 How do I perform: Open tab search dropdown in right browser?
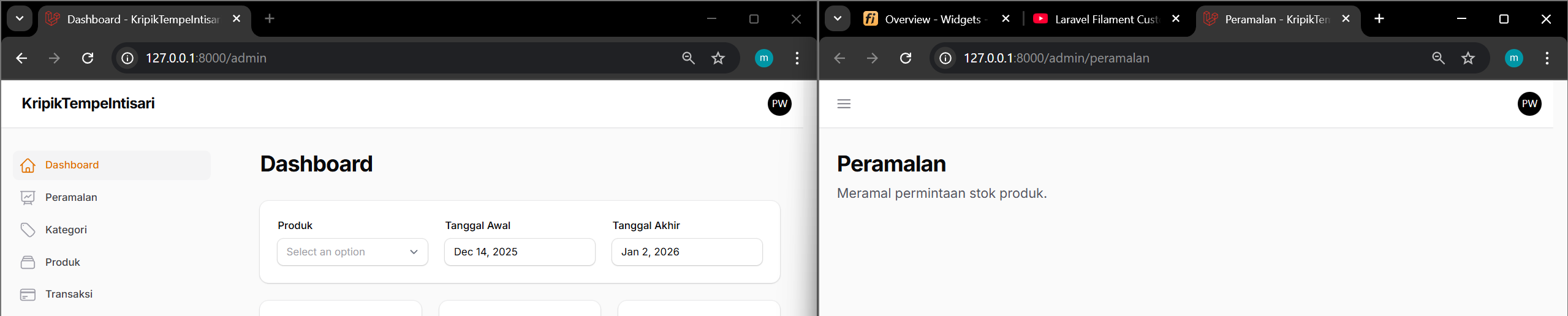pos(838,18)
